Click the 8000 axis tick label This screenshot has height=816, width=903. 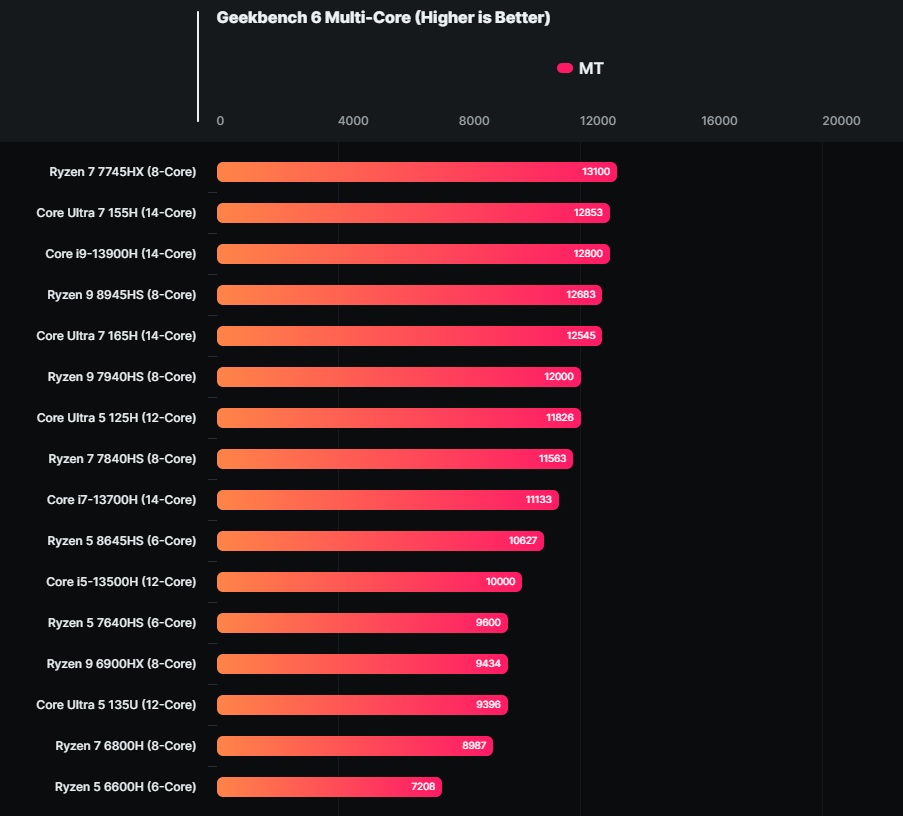click(x=474, y=121)
